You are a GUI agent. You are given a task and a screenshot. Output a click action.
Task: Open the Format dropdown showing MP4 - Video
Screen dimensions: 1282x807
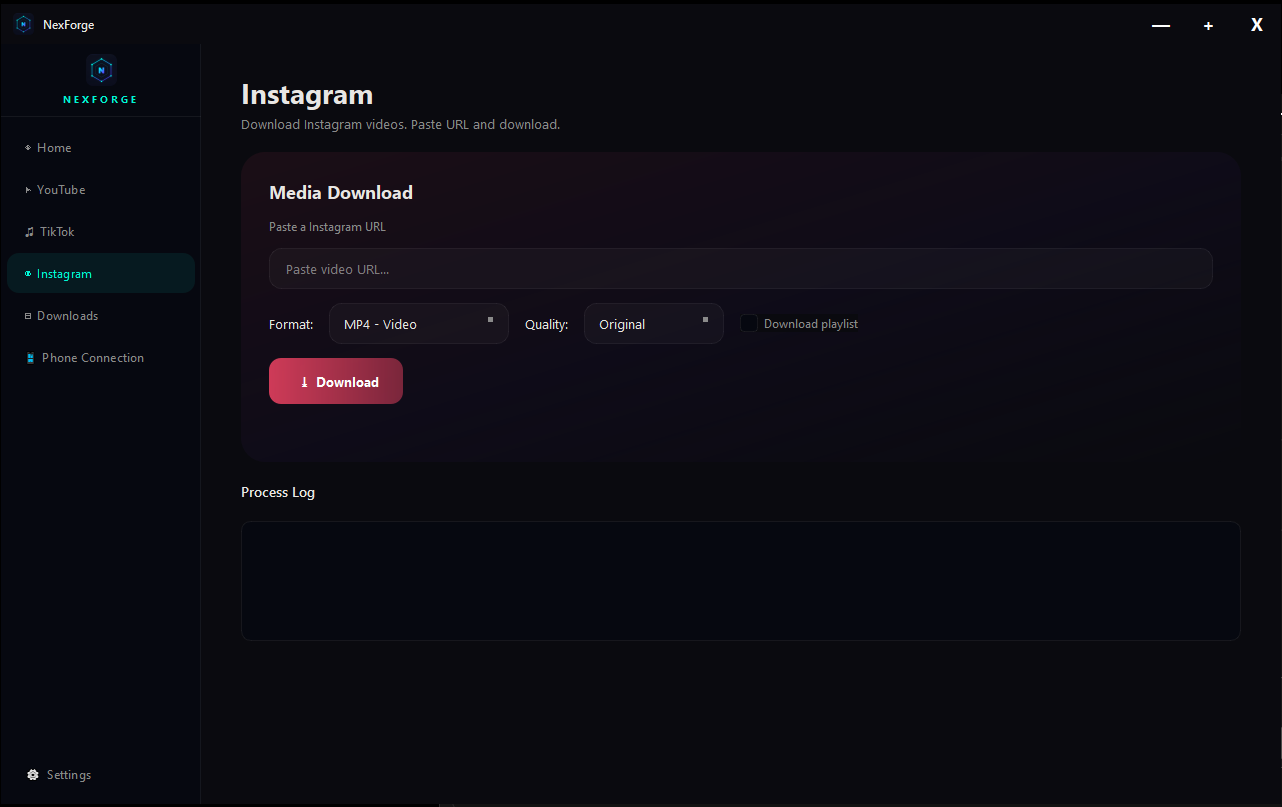[419, 324]
